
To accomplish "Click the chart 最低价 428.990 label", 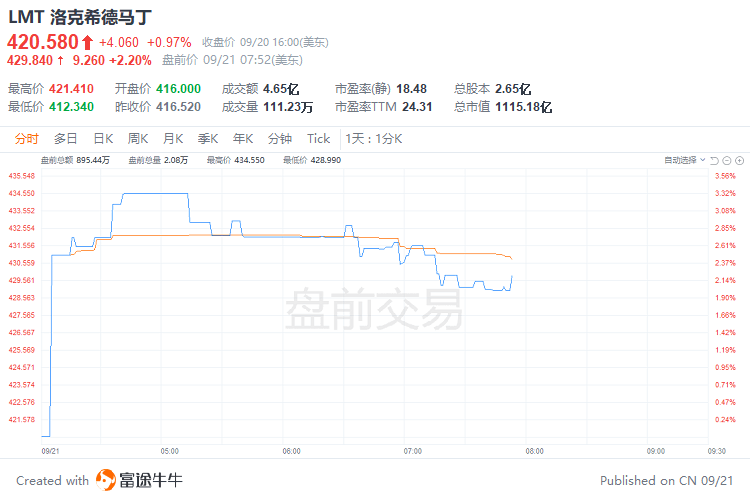I will pos(312,160).
